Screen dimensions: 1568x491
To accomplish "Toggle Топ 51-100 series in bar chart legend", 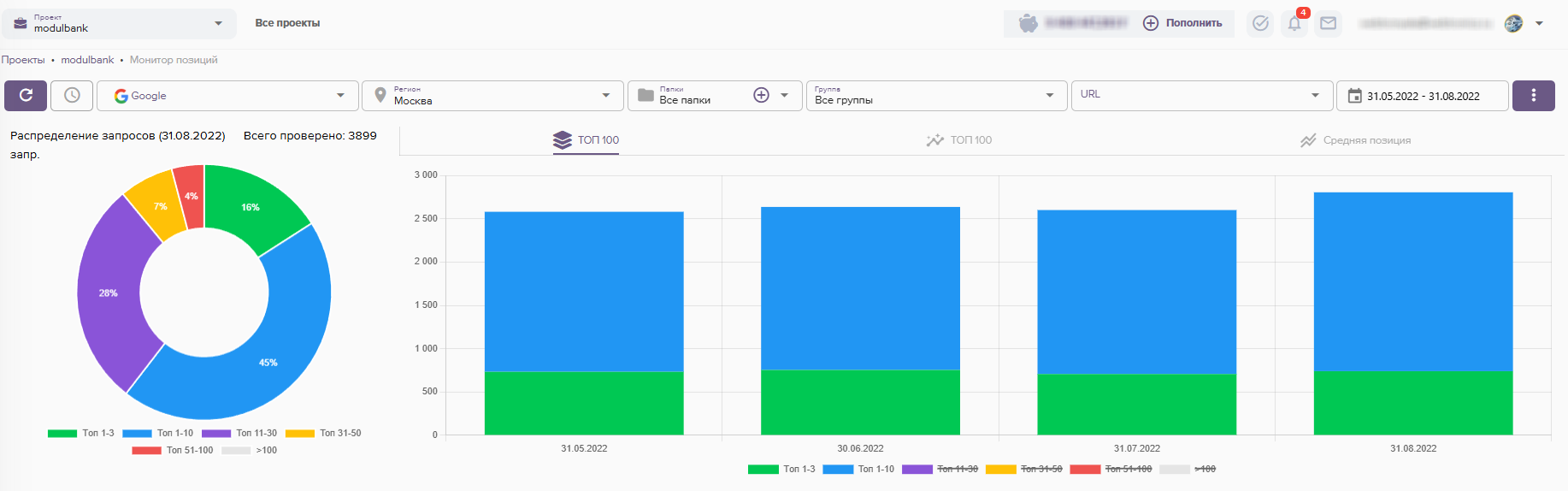I will pyautogui.click(x=1111, y=469).
